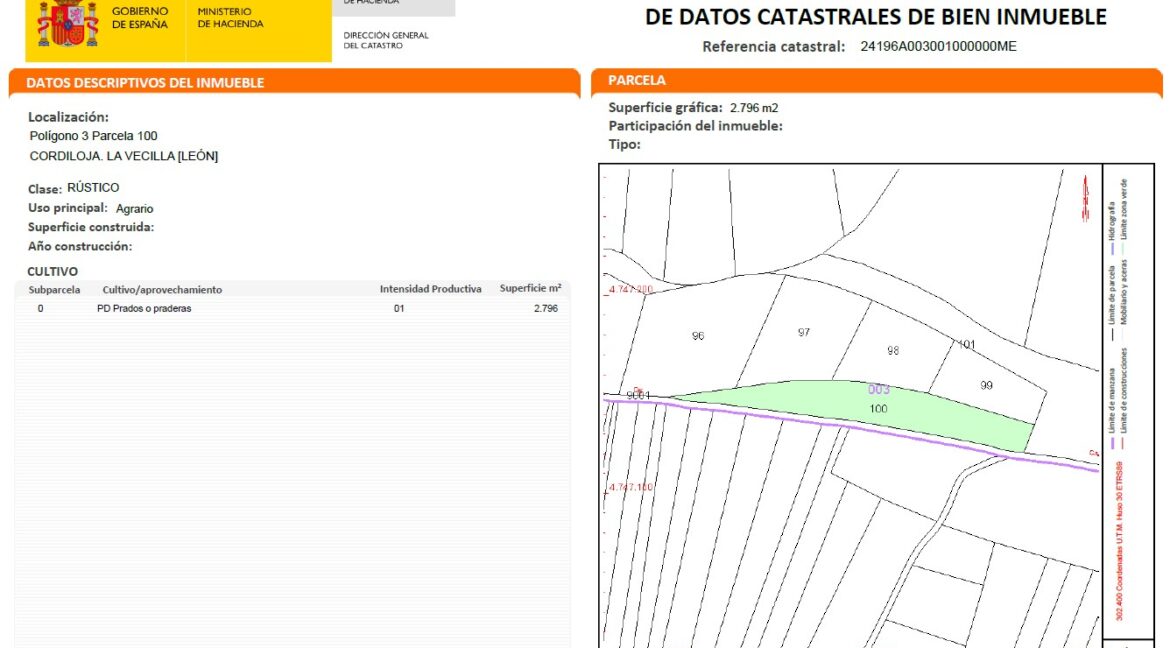Viewport: 1170px width, 648px height.
Task: Click parcel label 101 on the map
Action: pyautogui.click(x=966, y=344)
